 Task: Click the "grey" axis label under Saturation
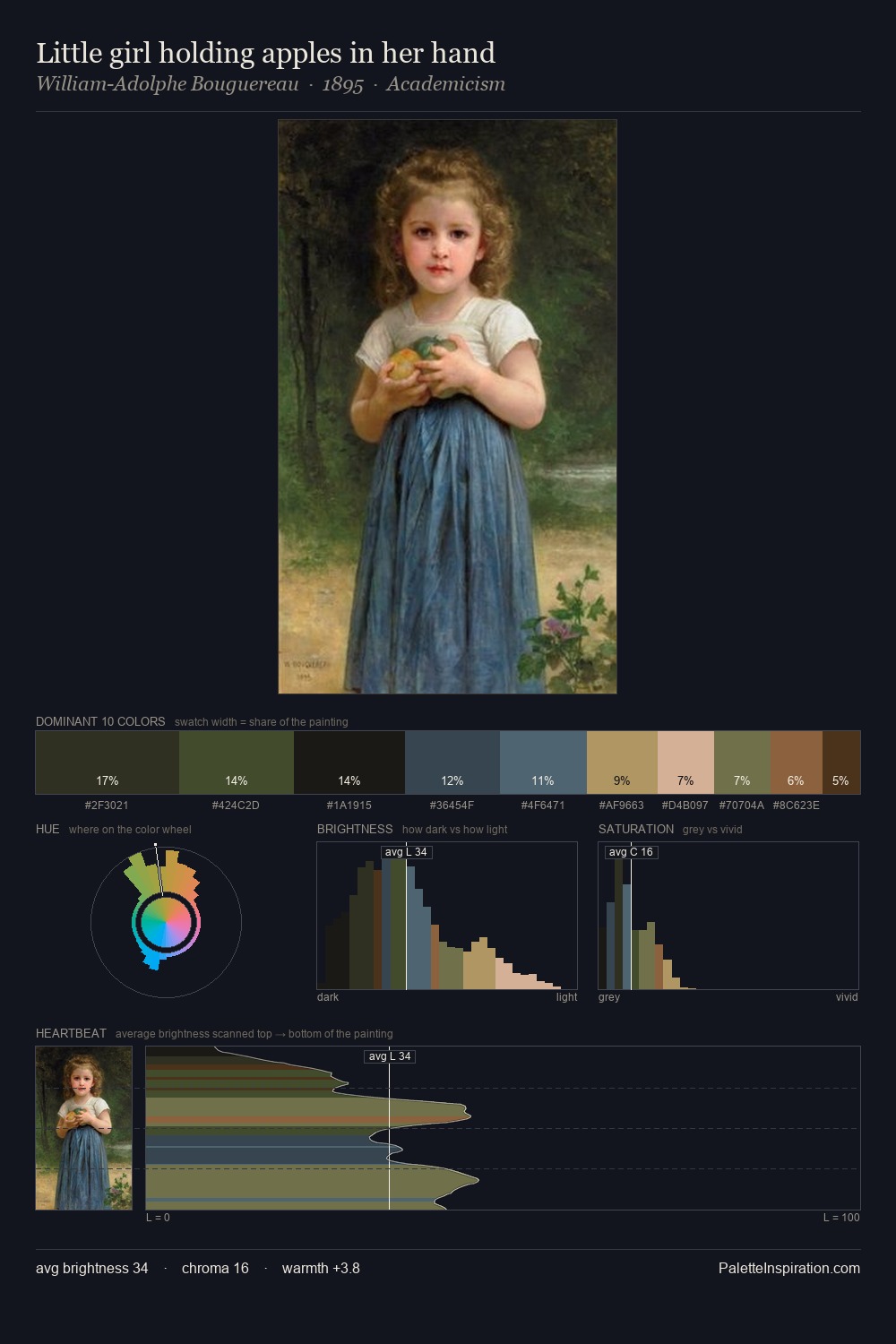609,997
